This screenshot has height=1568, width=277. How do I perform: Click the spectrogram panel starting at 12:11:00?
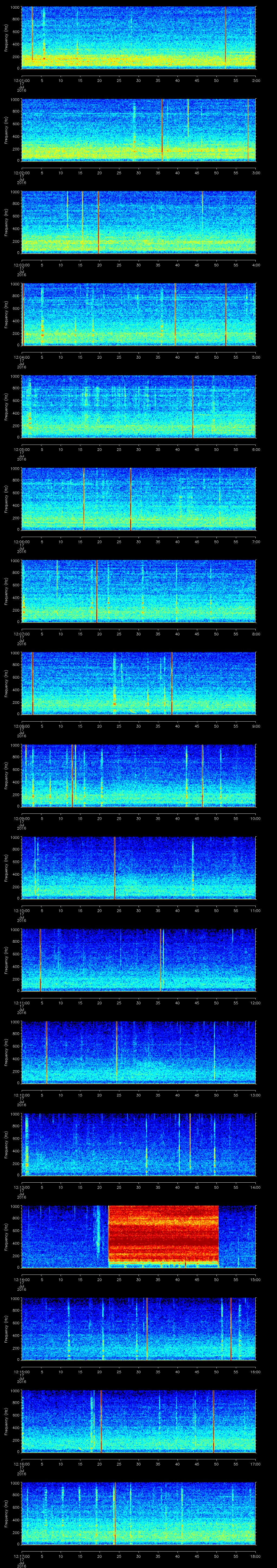click(x=138, y=959)
